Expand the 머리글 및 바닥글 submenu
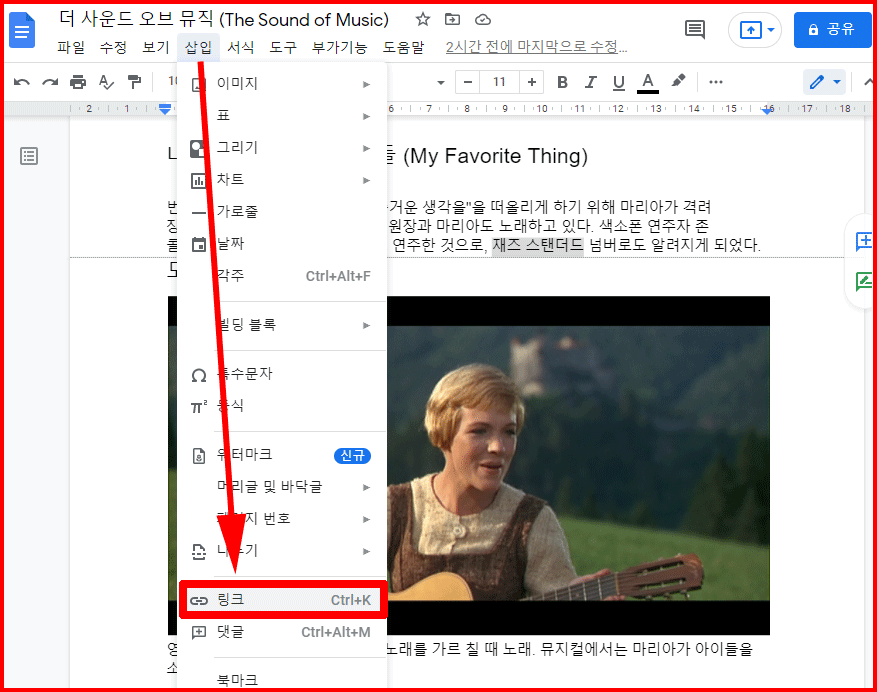 click(x=282, y=487)
